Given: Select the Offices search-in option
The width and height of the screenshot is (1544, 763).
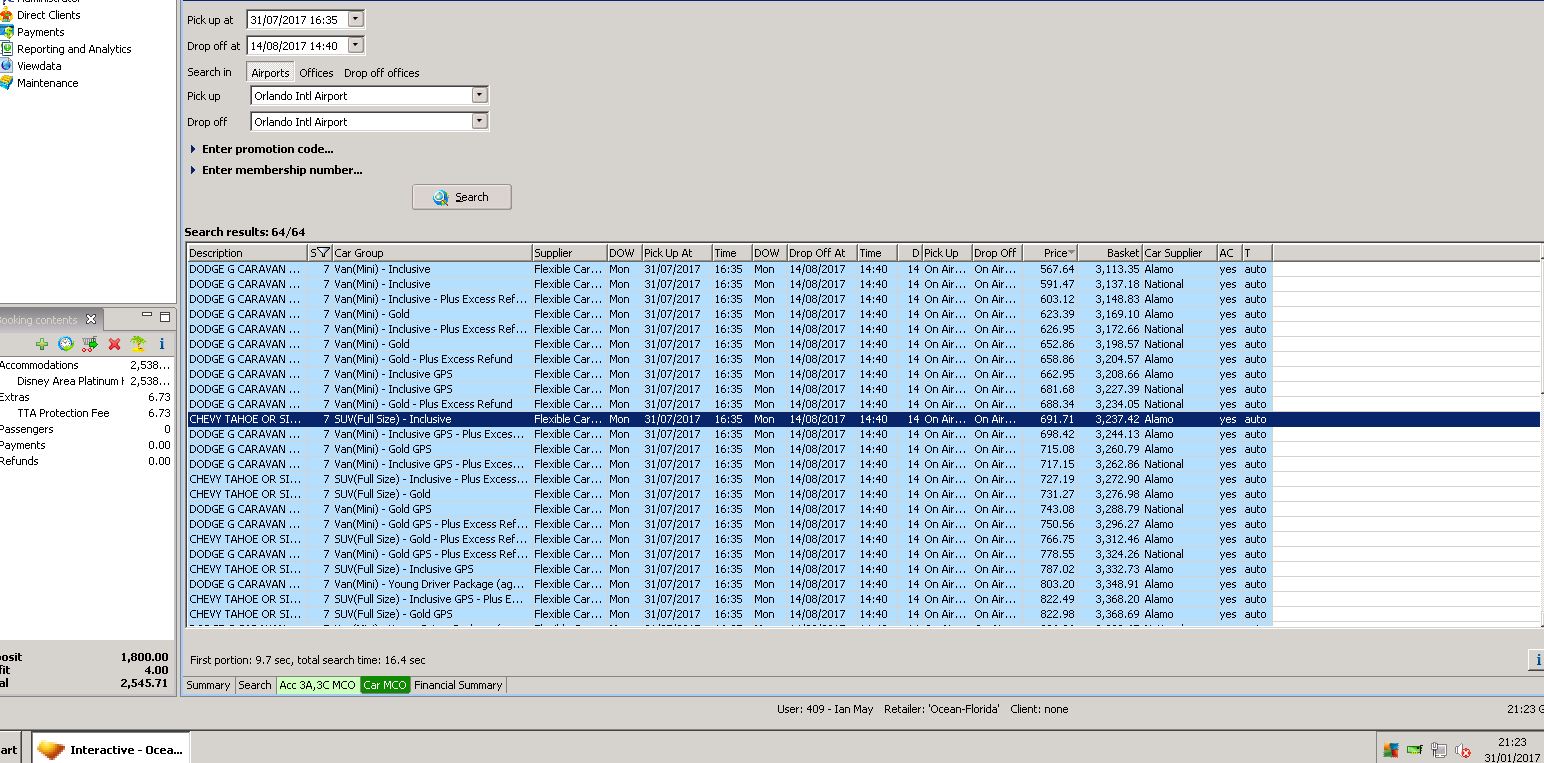Looking at the screenshot, I should coord(316,73).
